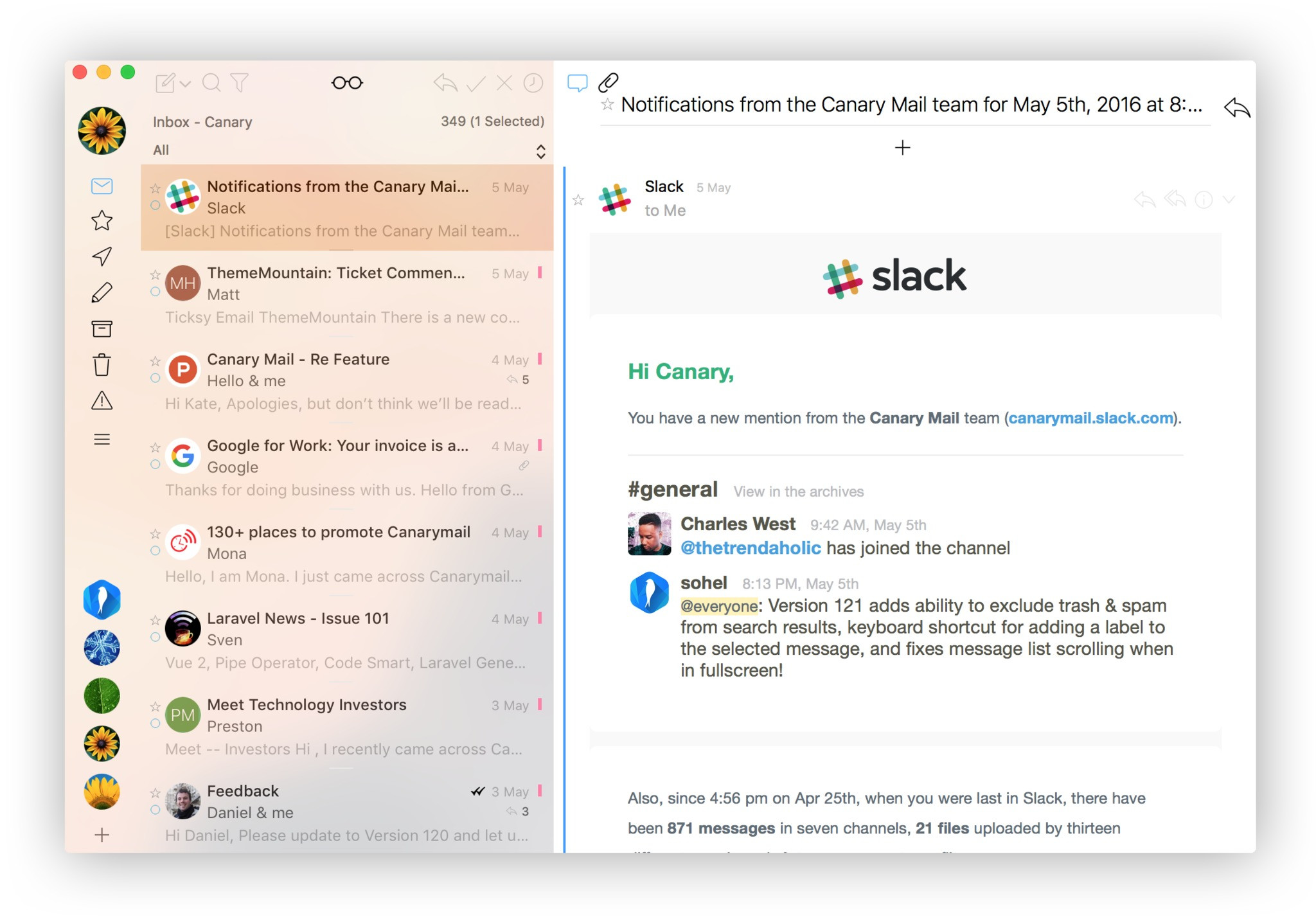Viewport: 1316px width, 917px height.
Task: Expand the more folders hamburger icon
Action: [102, 440]
